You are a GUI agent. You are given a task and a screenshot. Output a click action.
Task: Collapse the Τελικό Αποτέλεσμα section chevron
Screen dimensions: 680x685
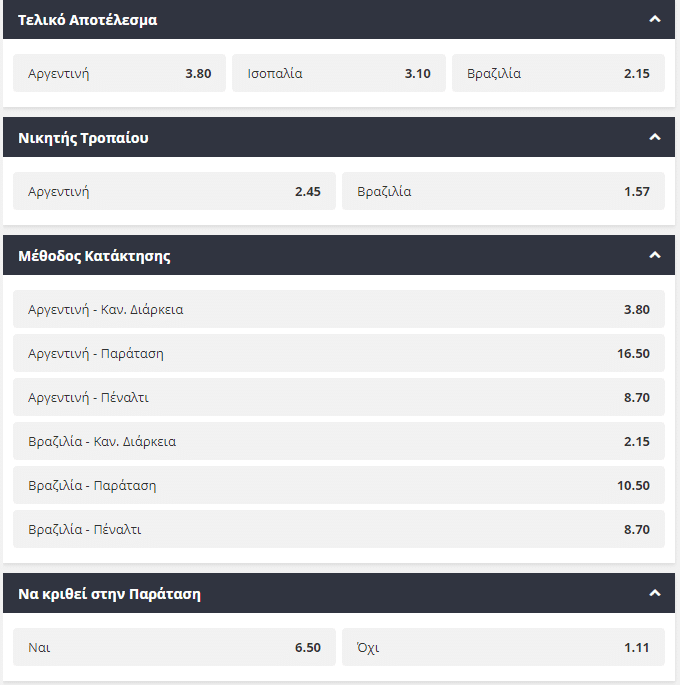655,19
